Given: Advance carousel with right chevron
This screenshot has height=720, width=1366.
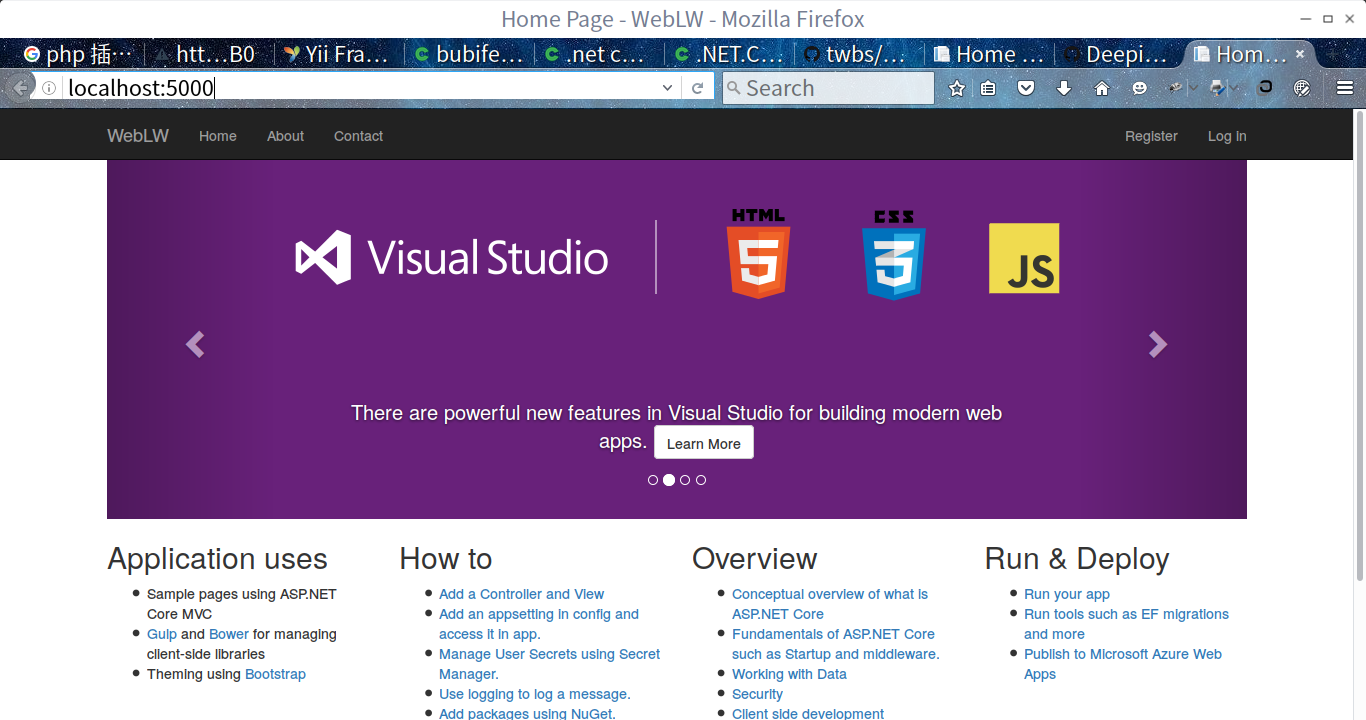Looking at the screenshot, I should (x=1158, y=344).
